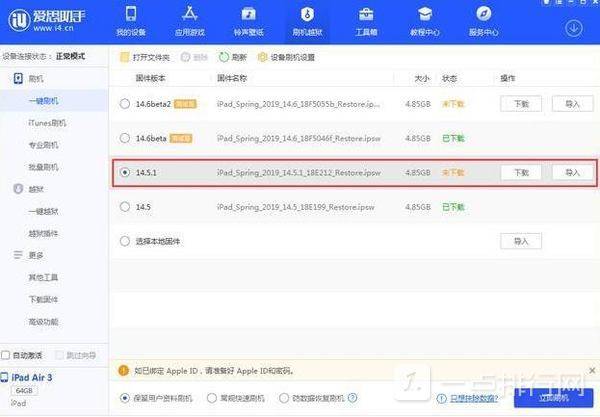The width and height of the screenshot is (600, 417).
Task: Select the 刷机越狱 top tab
Action: [307, 21]
